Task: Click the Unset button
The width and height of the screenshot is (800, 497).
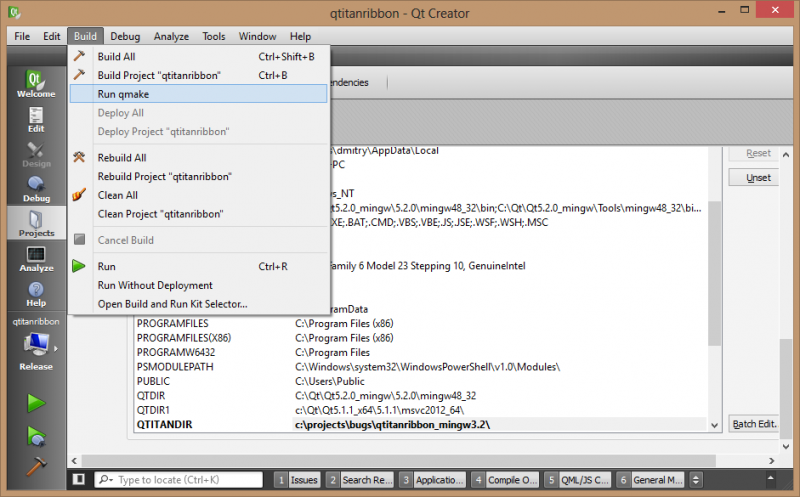Action: tap(758, 178)
